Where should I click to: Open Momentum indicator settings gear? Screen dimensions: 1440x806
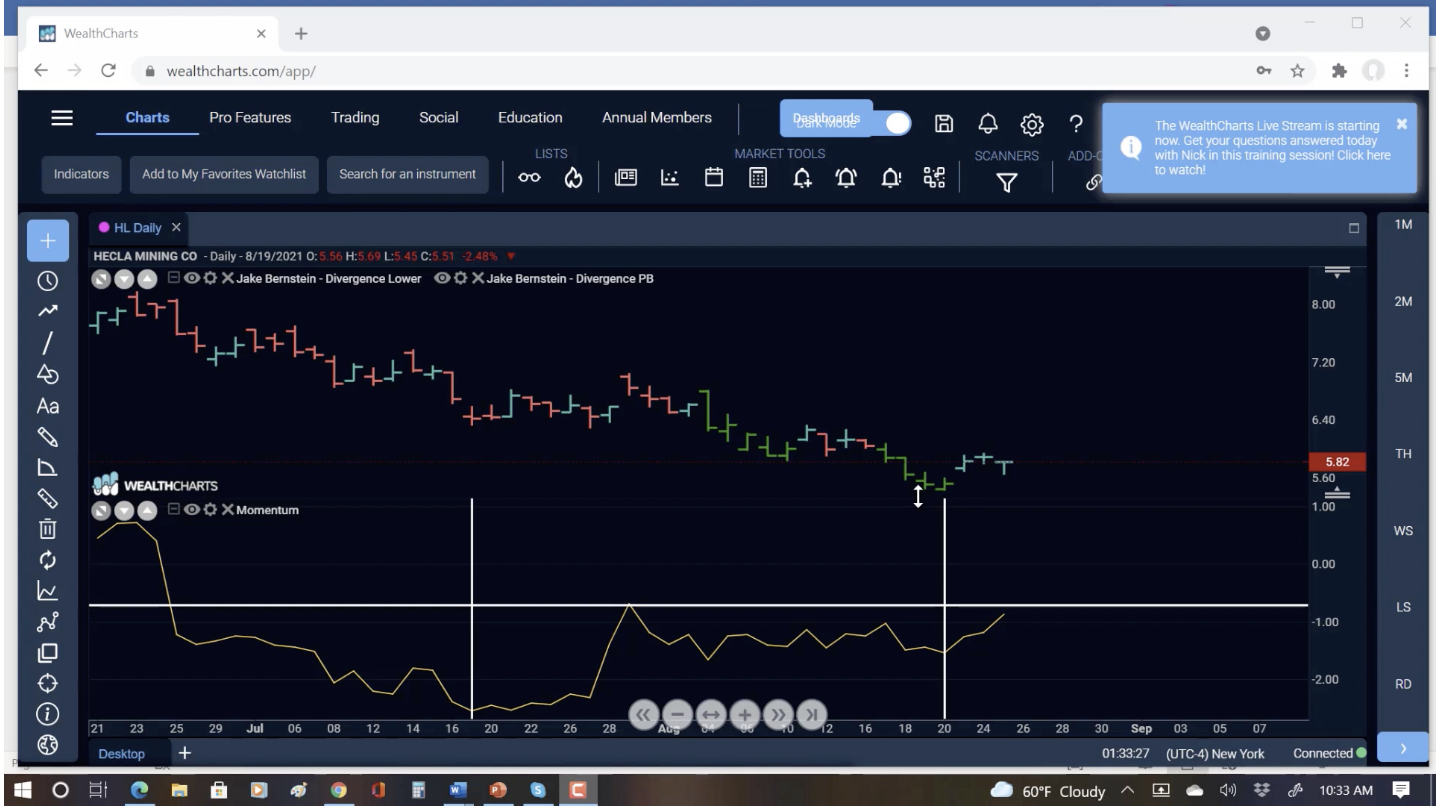pos(209,510)
